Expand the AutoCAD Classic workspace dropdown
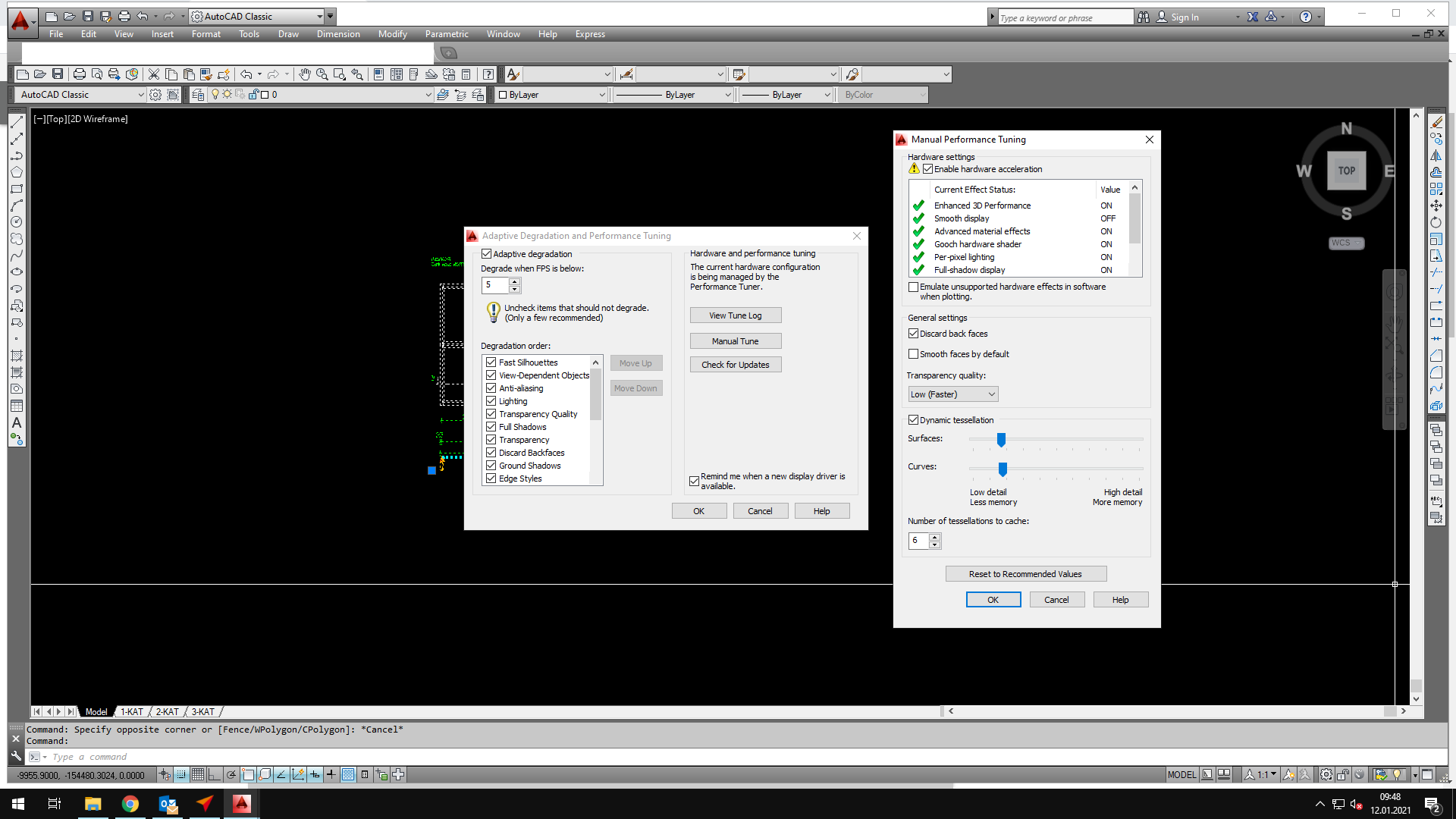 pos(140,95)
